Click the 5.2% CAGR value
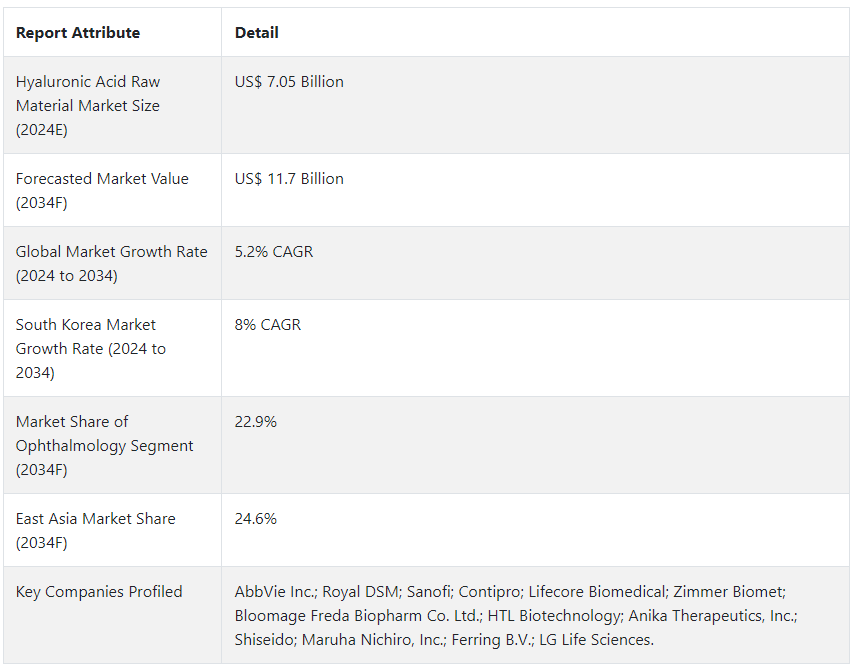The image size is (853, 668). tap(274, 252)
